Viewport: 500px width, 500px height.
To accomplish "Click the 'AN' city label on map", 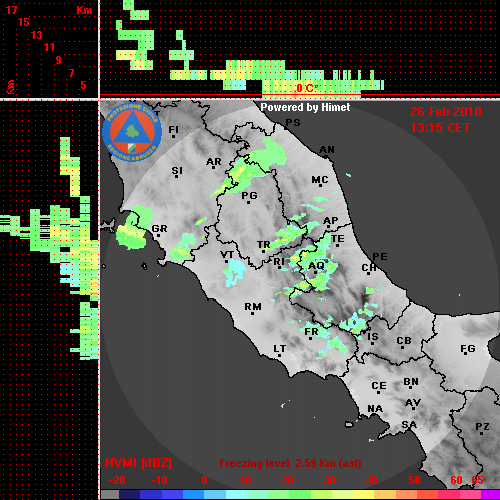I will point(327,150).
